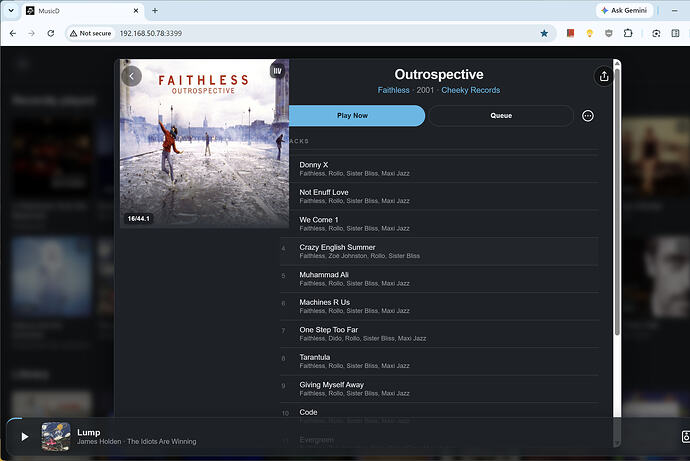Select the track We Come 1

(x=439, y=224)
